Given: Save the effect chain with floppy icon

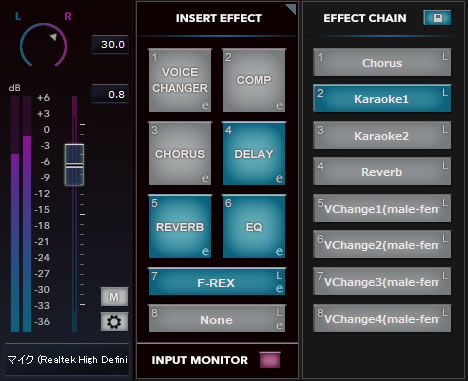Looking at the screenshot, I should [437, 18].
